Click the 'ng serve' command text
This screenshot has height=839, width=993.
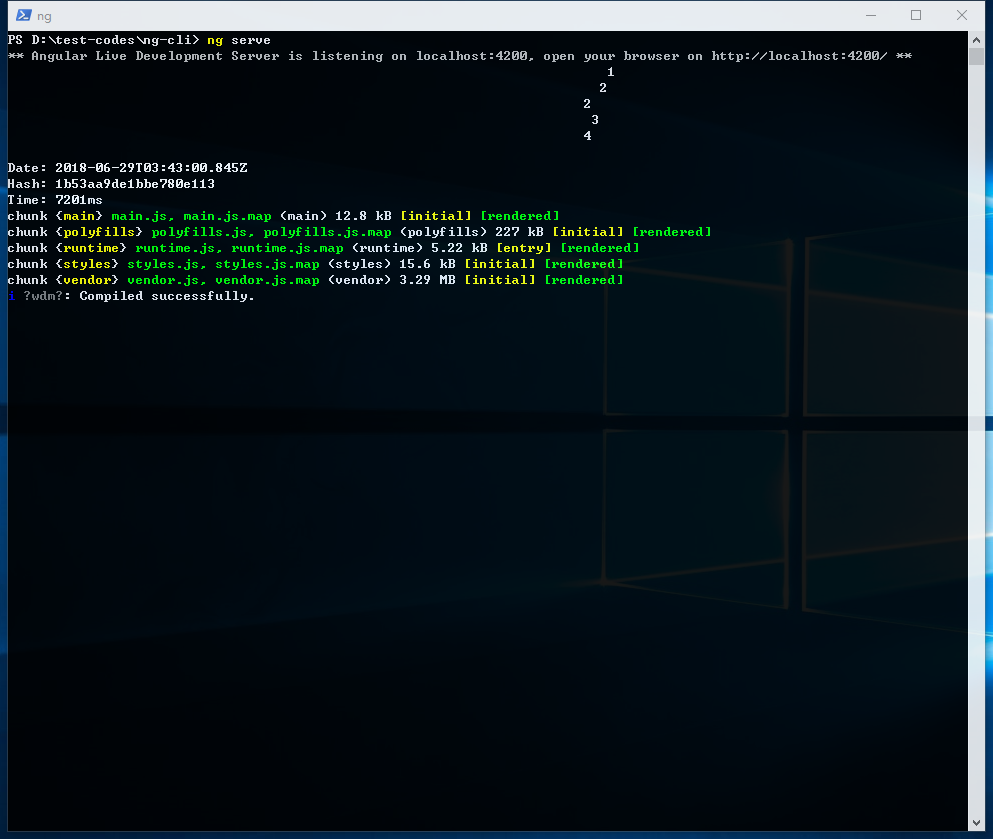[x=239, y=40]
